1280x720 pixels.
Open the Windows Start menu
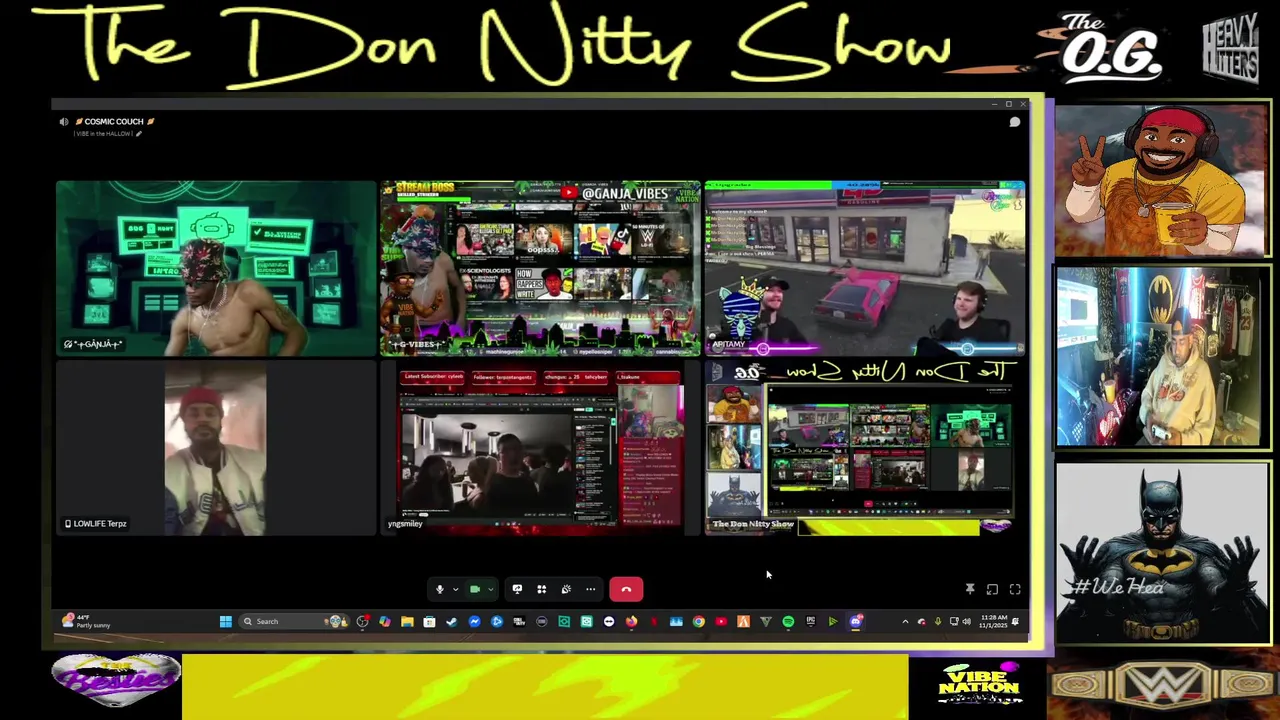coord(226,621)
